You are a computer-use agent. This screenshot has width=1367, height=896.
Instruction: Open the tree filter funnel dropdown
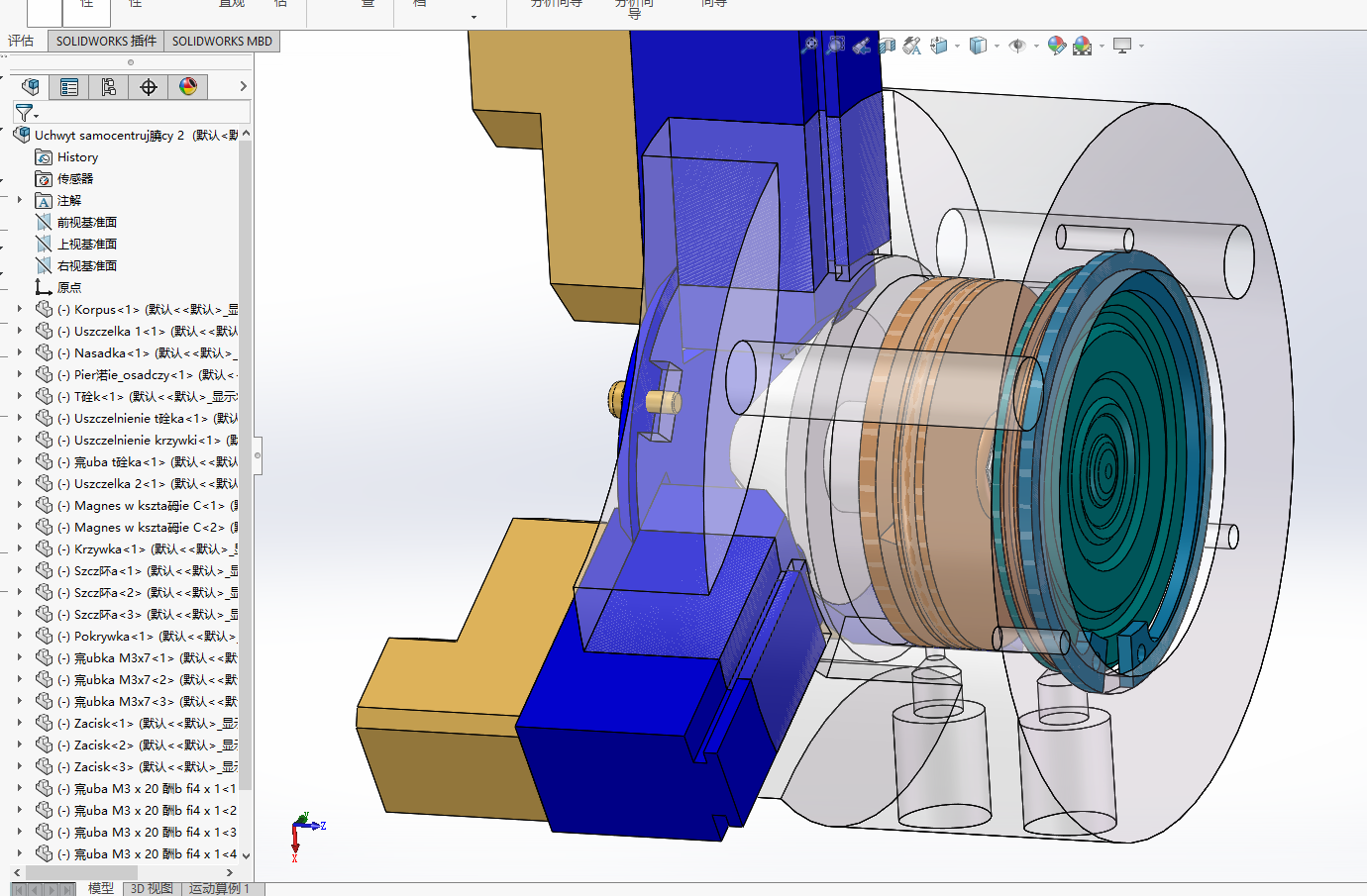click(x=27, y=113)
